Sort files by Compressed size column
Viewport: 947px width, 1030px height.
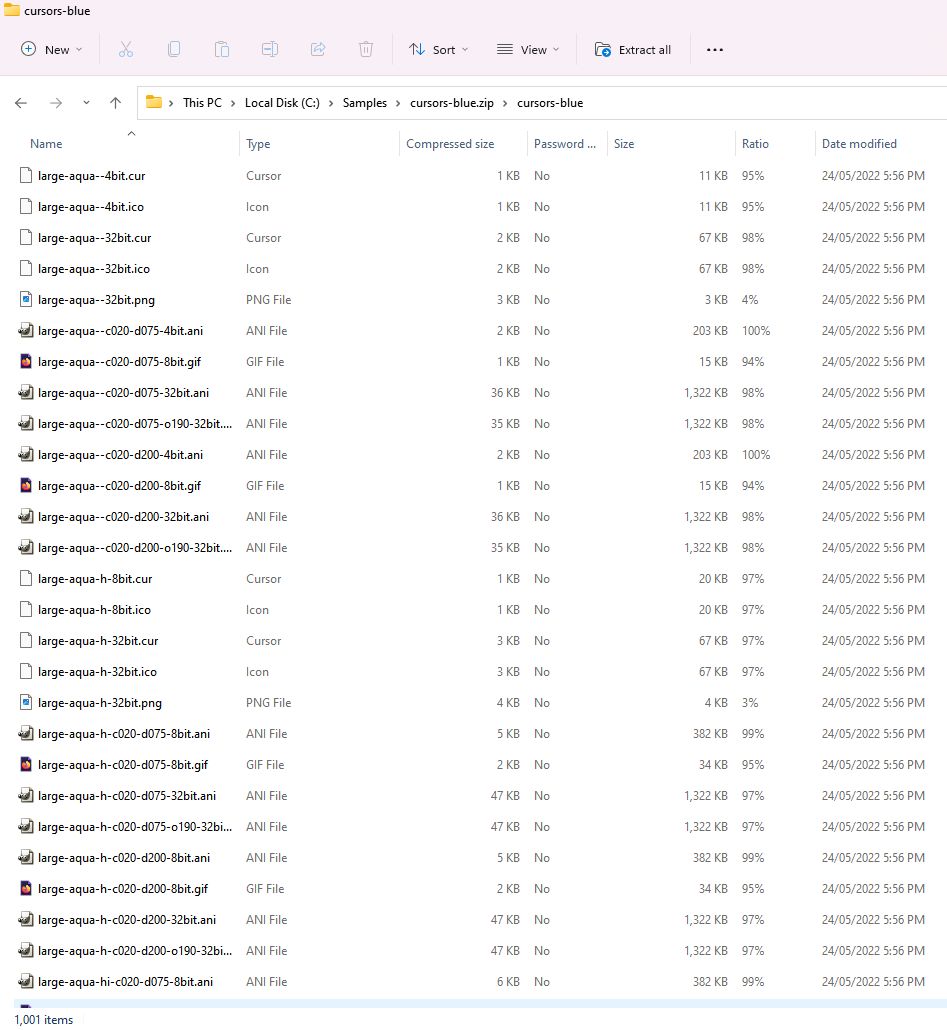(450, 144)
